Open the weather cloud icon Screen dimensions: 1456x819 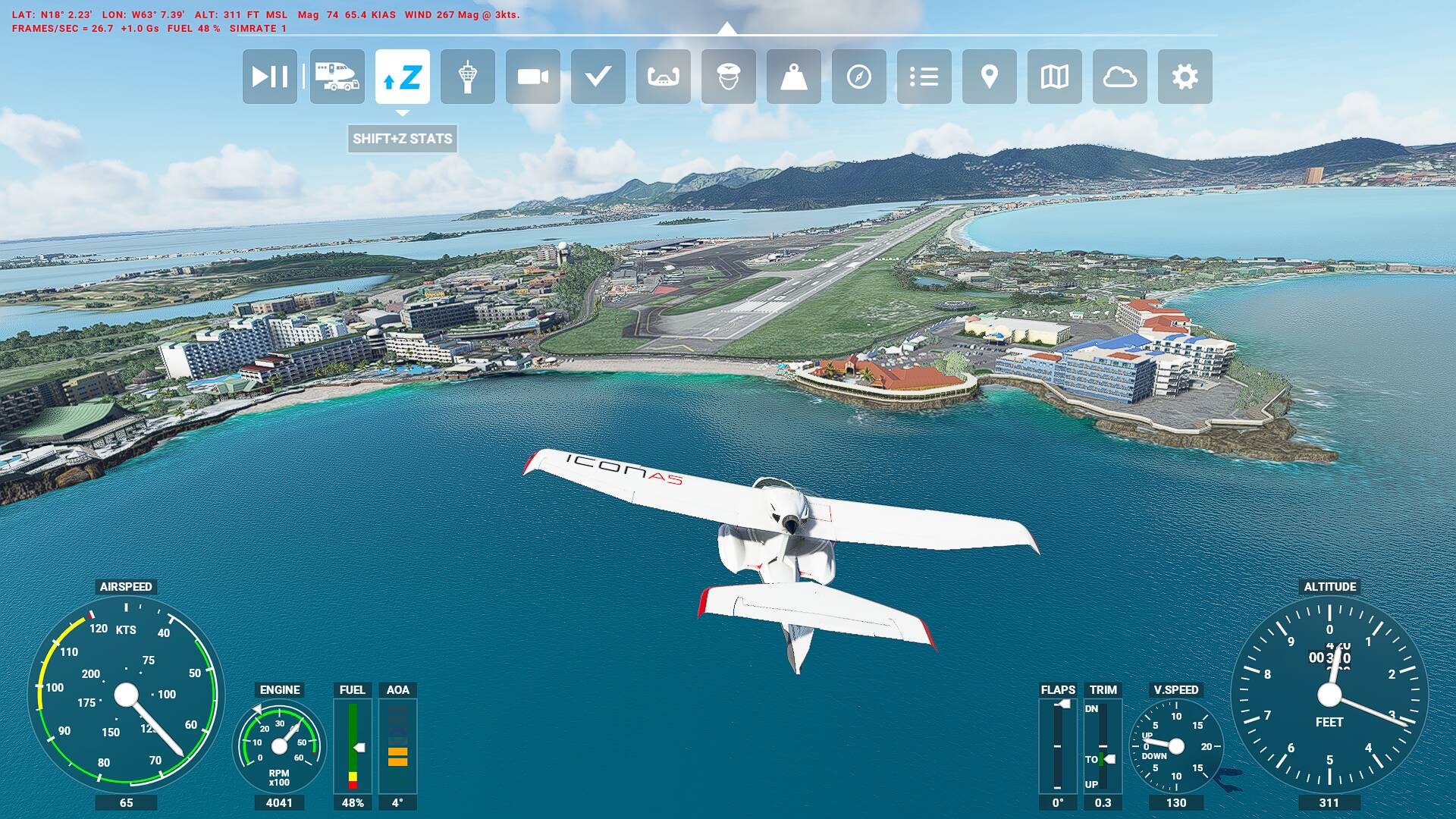[1119, 77]
